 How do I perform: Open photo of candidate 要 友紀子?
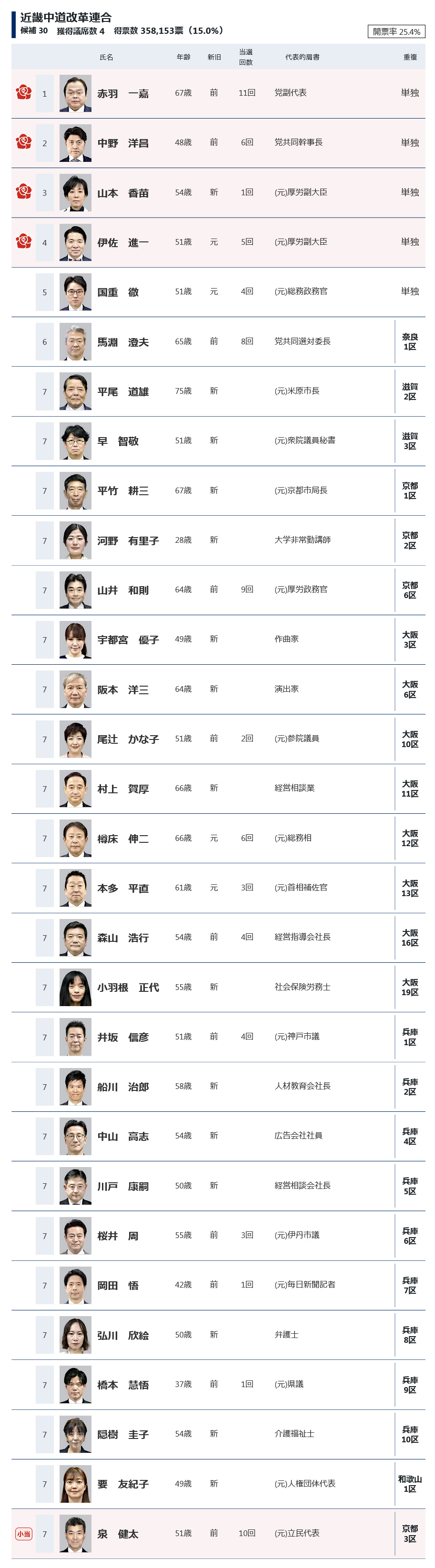(76, 1483)
